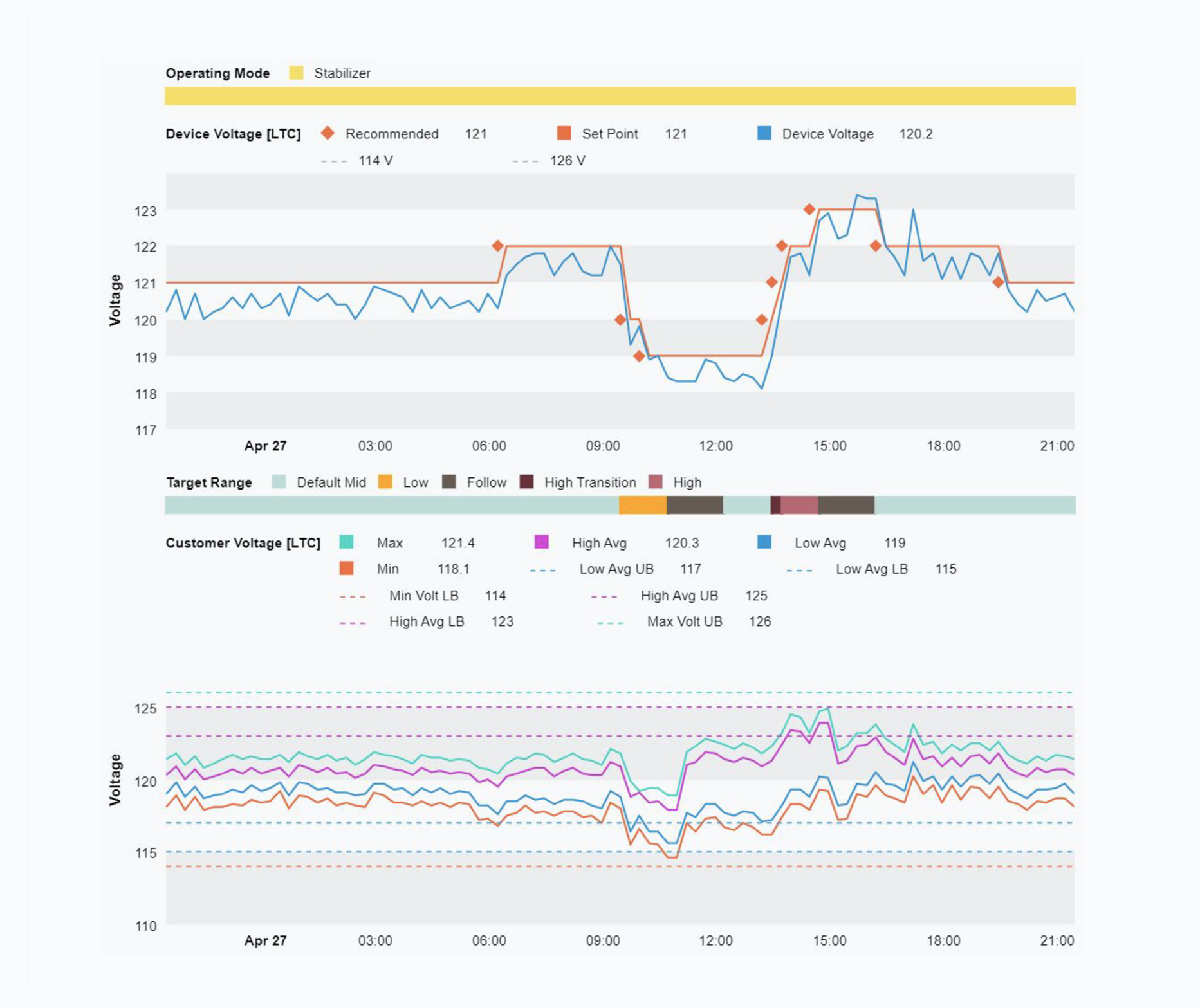Screen dimensions: 1200x1008
Task: Click the orange Low segment in target range bar
Action: (642, 505)
